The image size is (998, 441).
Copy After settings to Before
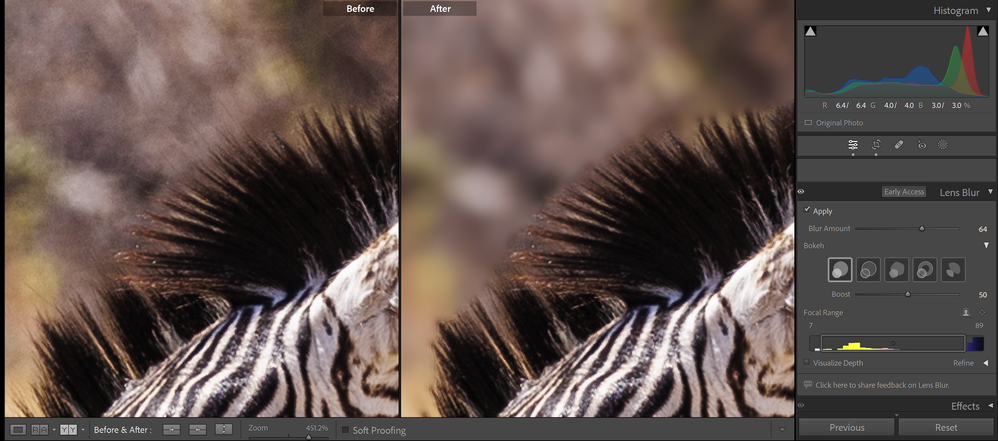tap(198, 430)
